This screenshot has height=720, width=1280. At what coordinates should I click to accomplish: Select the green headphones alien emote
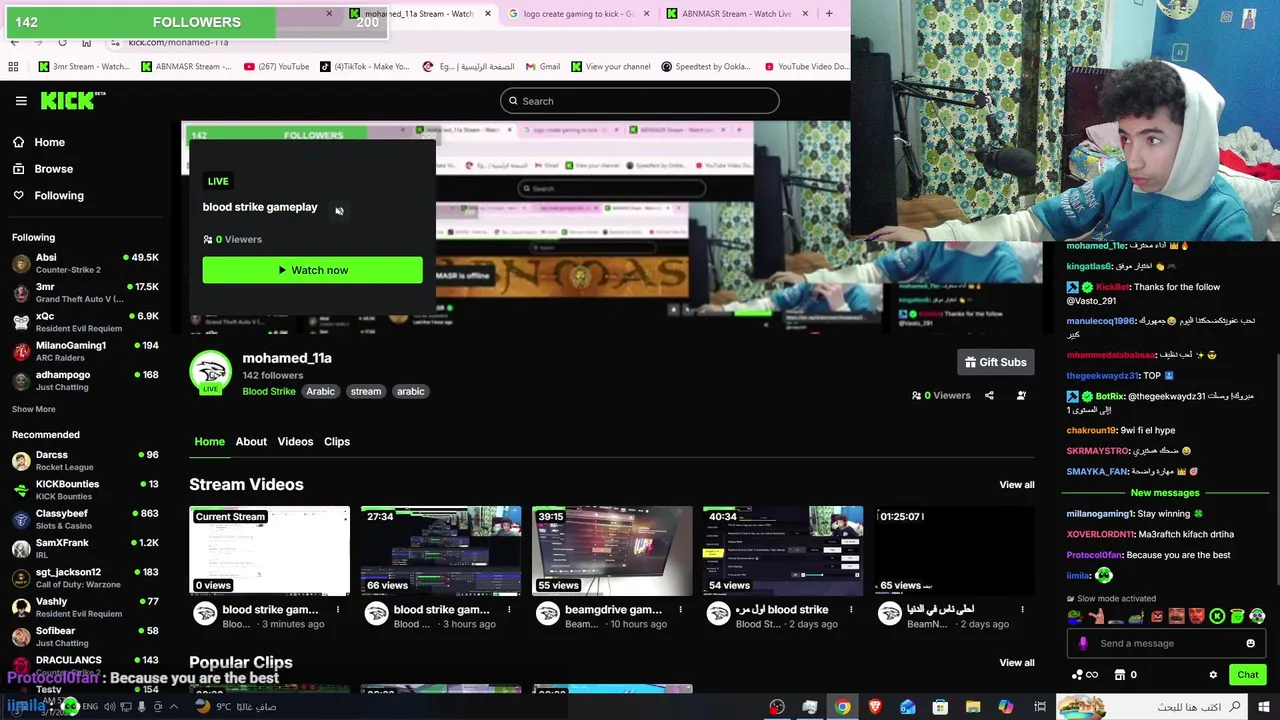tap(1257, 616)
